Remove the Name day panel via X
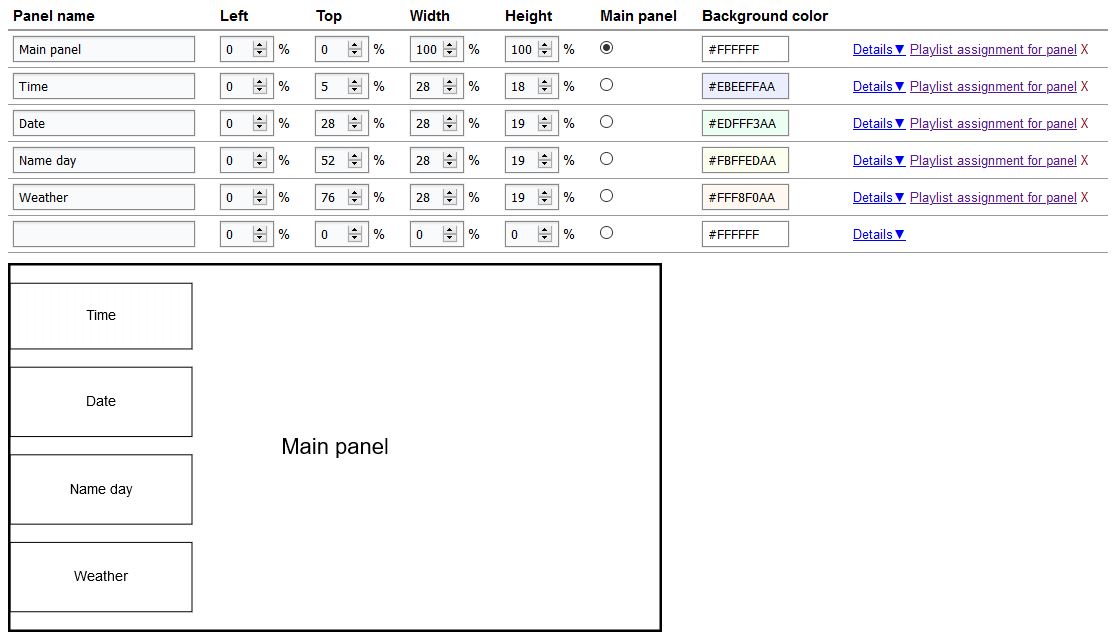The width and height of the screenshot is (1113, 640). coord(1084,160)
